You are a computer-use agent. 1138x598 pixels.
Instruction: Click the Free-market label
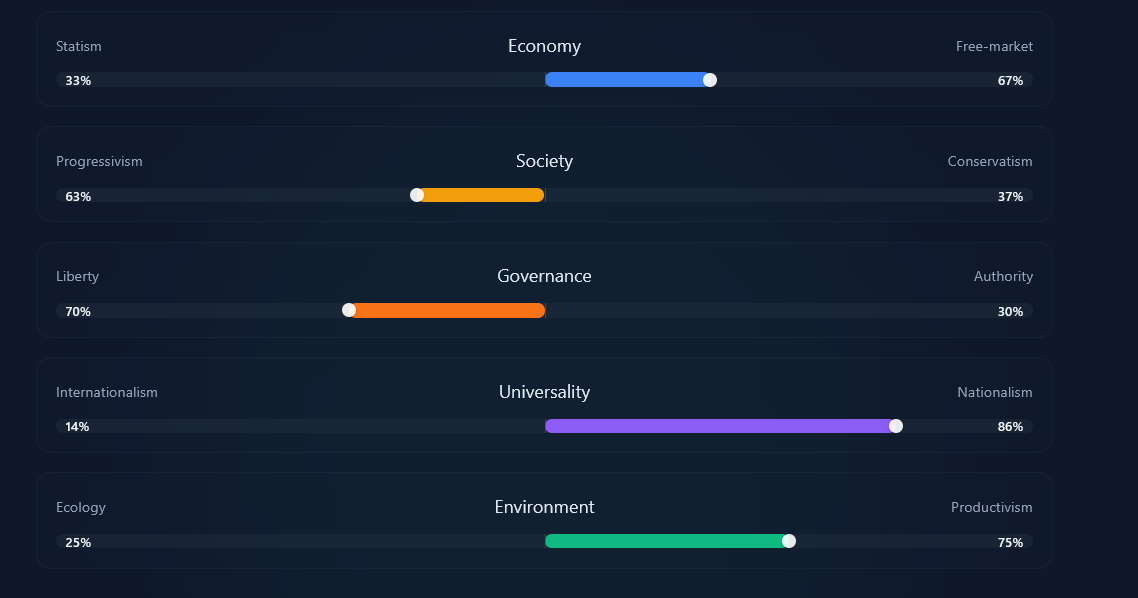point(994,47)
